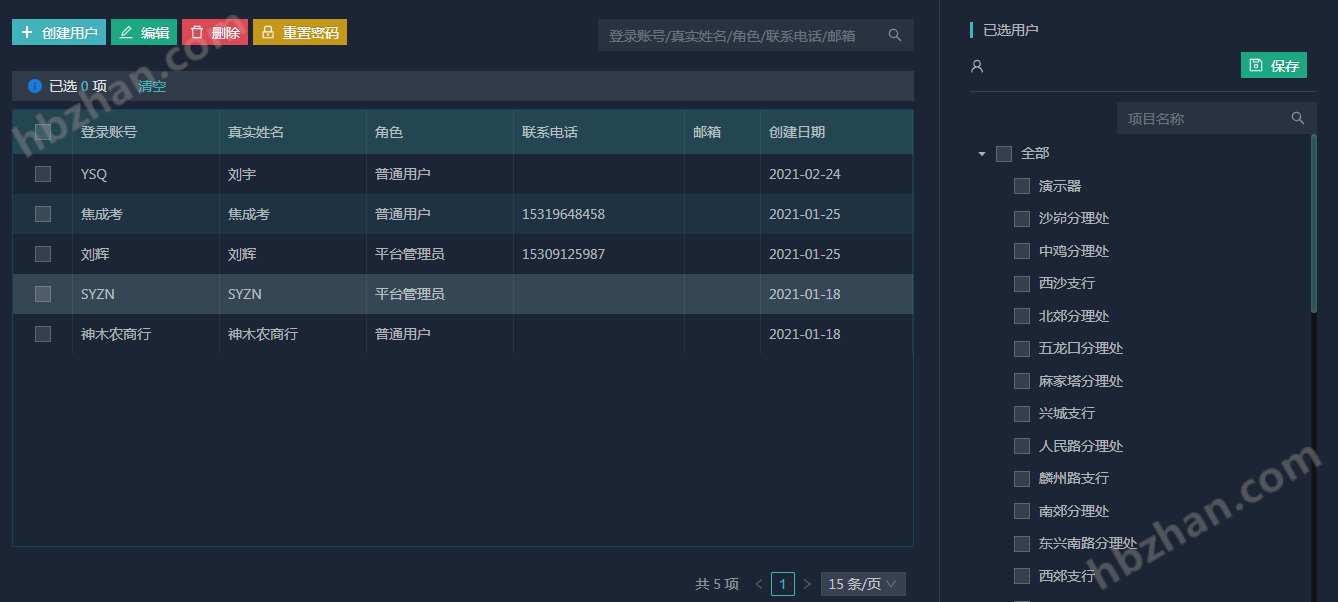Enable the 沙峁分理处 checkbox
The height and width of the screenshot is (602, 1338).
(1021, 218)
